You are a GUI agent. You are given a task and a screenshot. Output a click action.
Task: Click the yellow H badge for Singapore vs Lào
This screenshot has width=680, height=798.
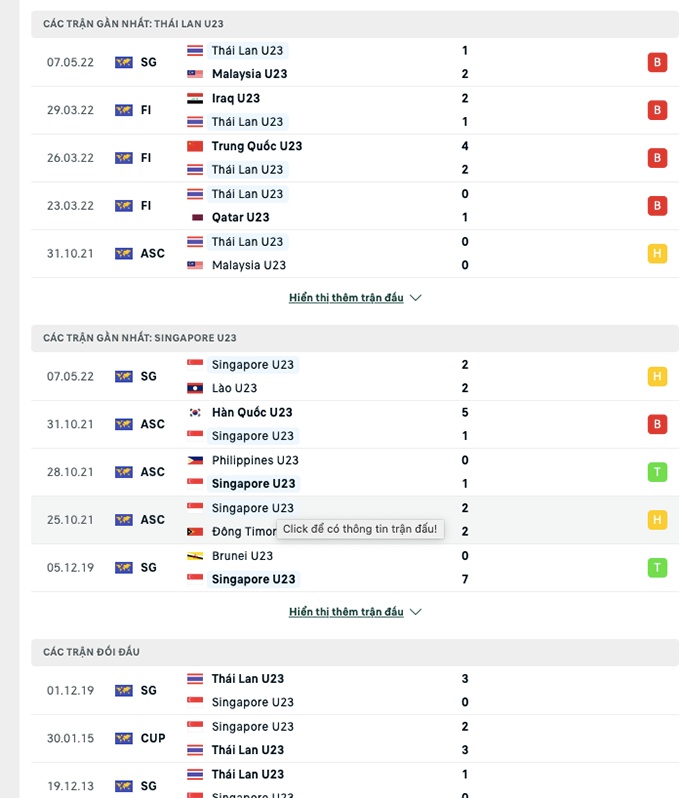657,376
